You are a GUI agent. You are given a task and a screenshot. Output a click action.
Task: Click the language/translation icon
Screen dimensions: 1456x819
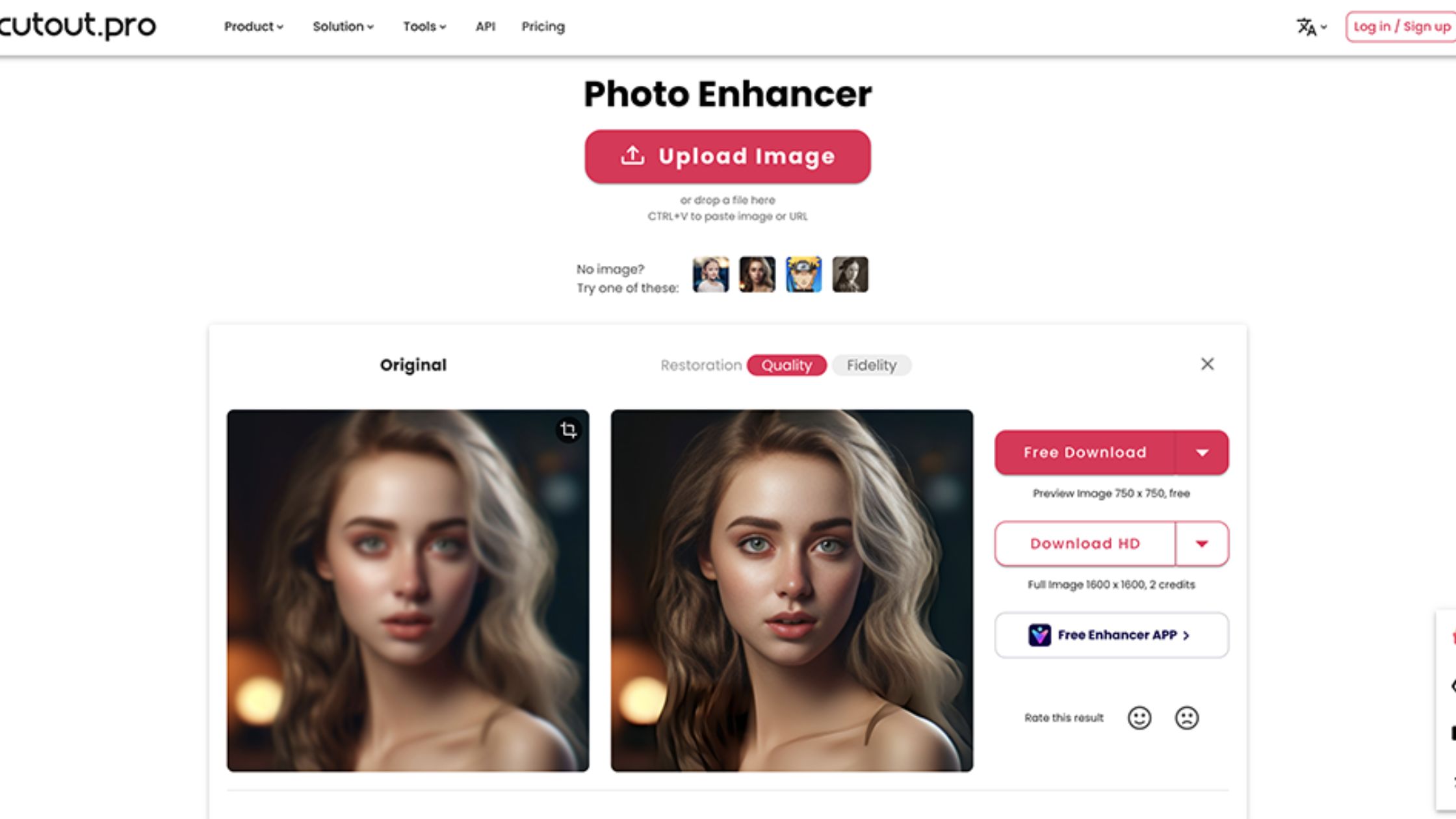[1307, 27]
